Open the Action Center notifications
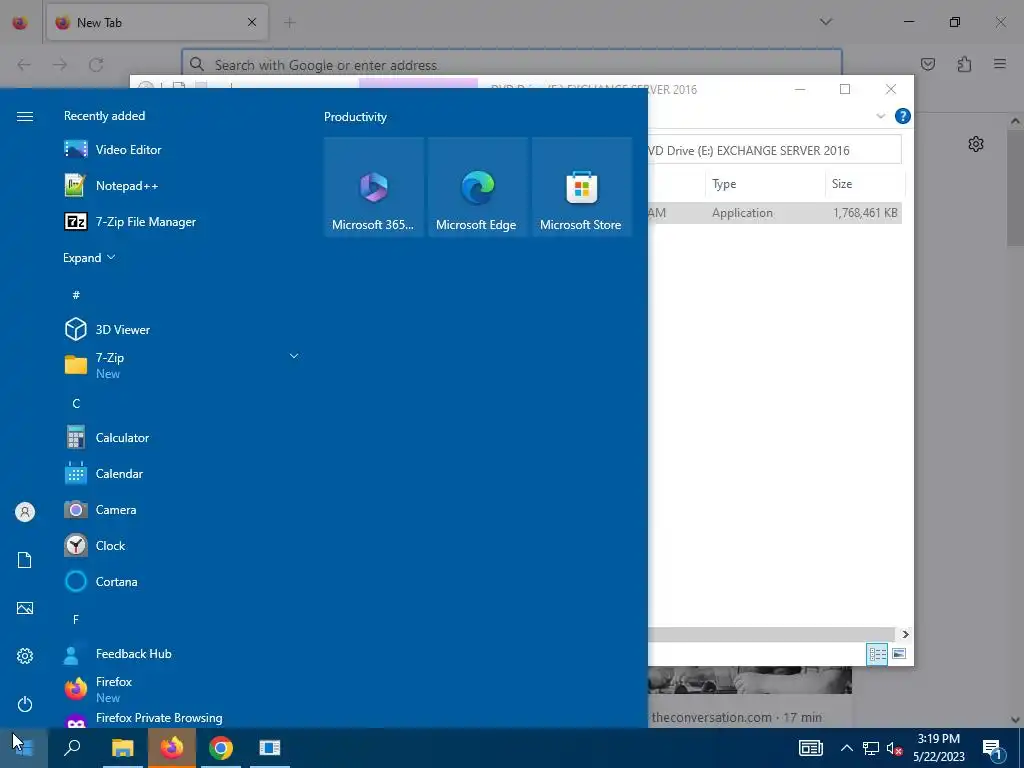This screenshot has width=1024, height=768. click(993, 748)
